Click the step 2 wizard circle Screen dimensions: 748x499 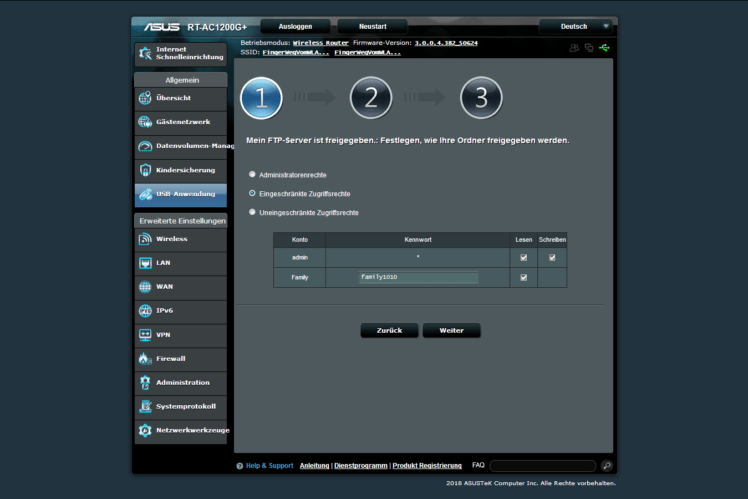pos(371,98)
